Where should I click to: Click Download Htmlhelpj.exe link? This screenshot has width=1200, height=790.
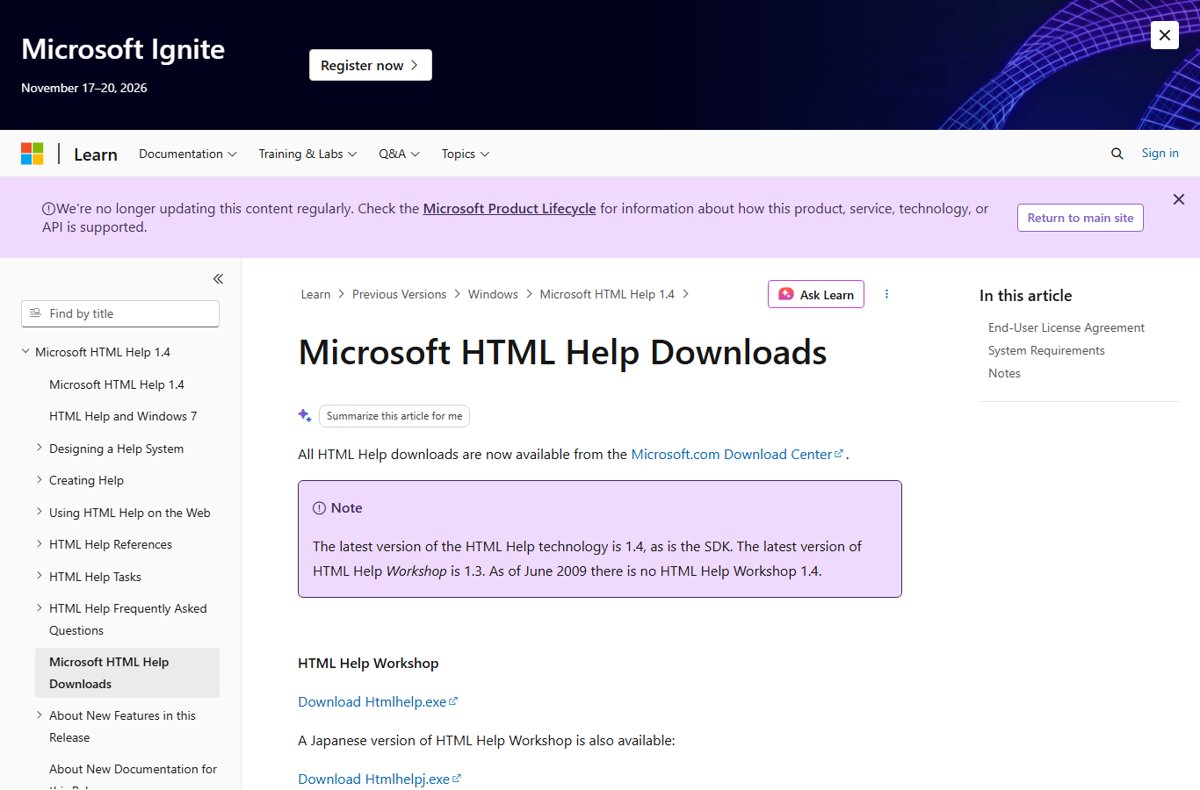click(380, 779)
